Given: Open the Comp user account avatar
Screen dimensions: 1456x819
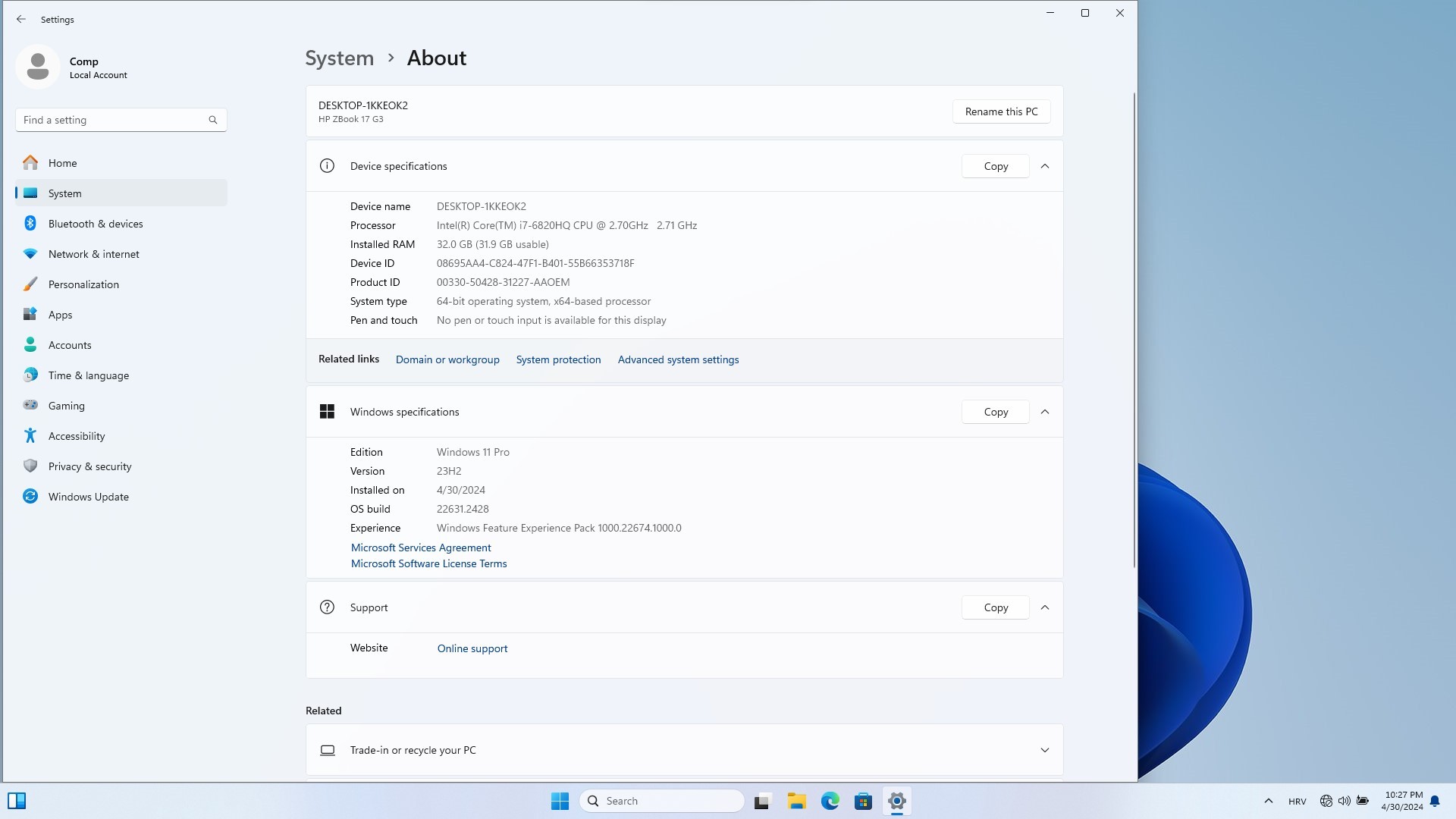Looking at the screenshot, I should [38, 67].
